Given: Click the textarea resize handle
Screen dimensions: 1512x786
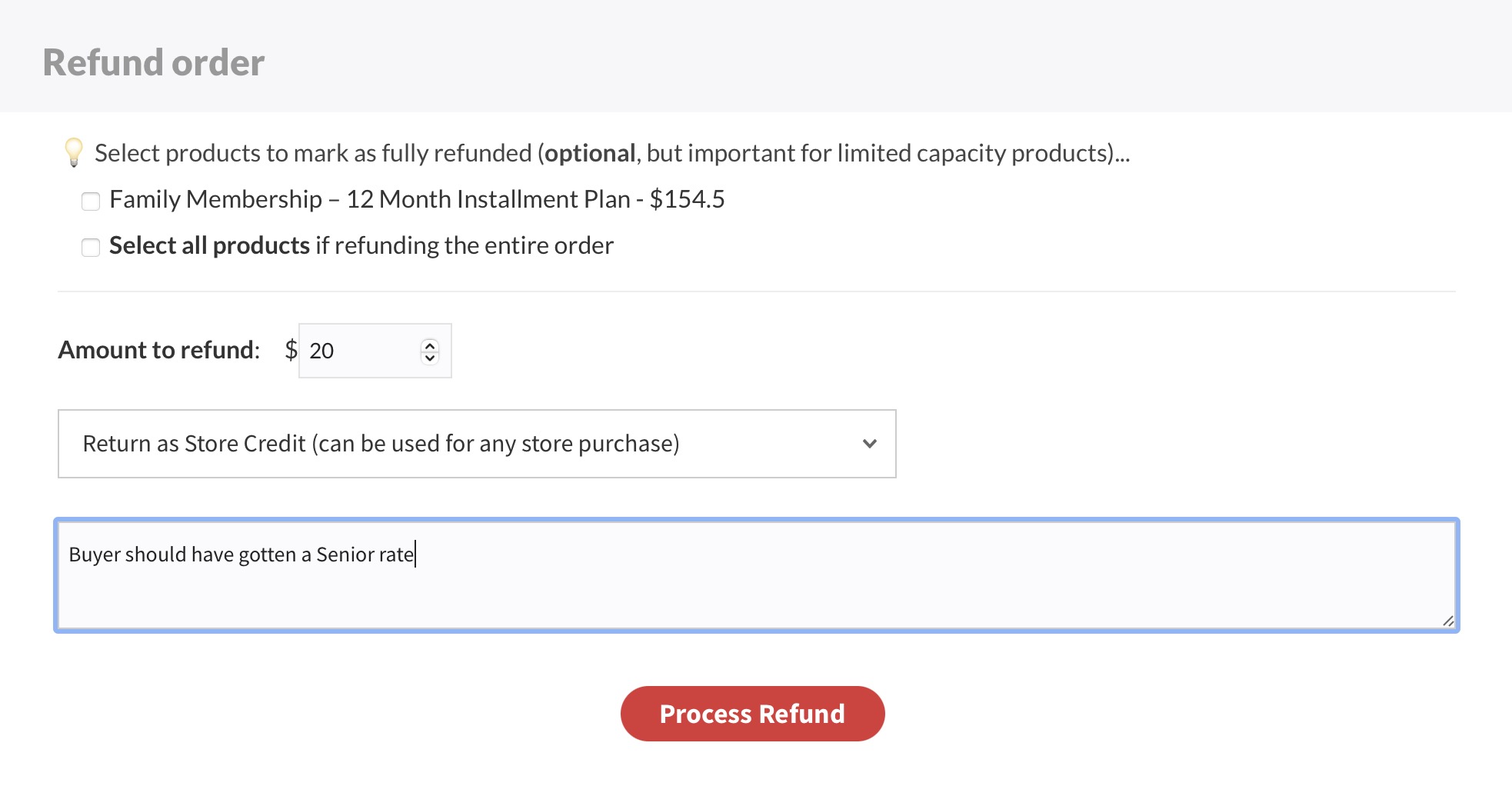Looking at the screenshot, I should click(1447, 621).
